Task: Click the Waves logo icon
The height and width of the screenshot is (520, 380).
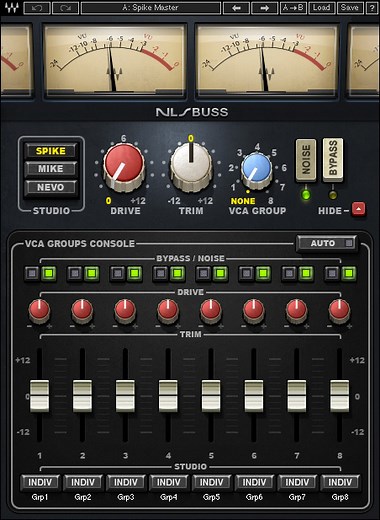Action: [11, 7]
